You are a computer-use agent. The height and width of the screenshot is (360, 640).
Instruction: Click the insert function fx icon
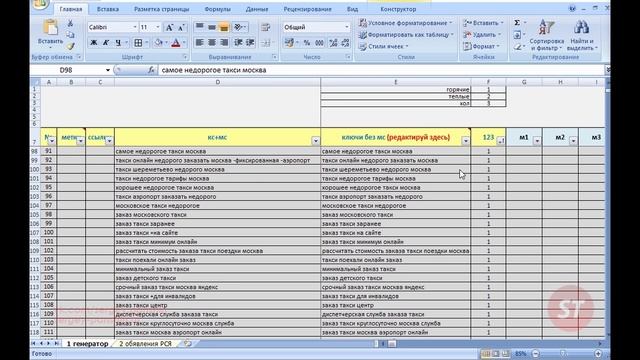[x=151, y=70]
